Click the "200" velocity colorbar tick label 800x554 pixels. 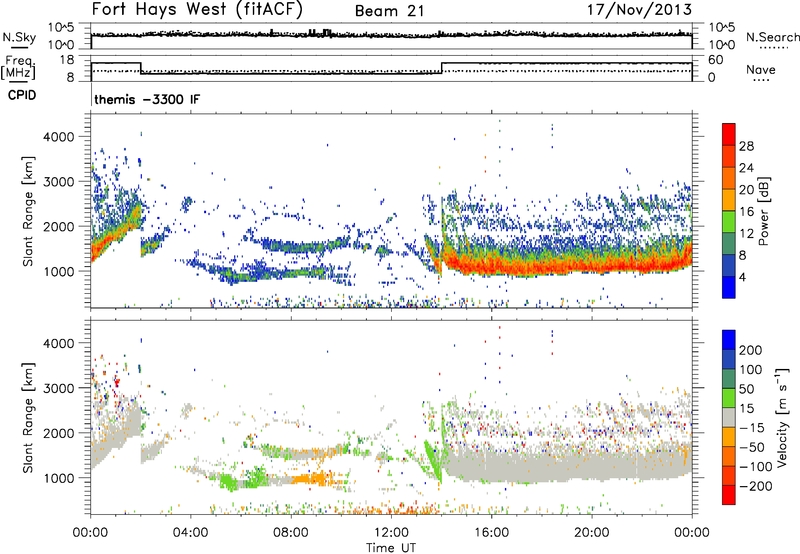click(x=751, y=350)
